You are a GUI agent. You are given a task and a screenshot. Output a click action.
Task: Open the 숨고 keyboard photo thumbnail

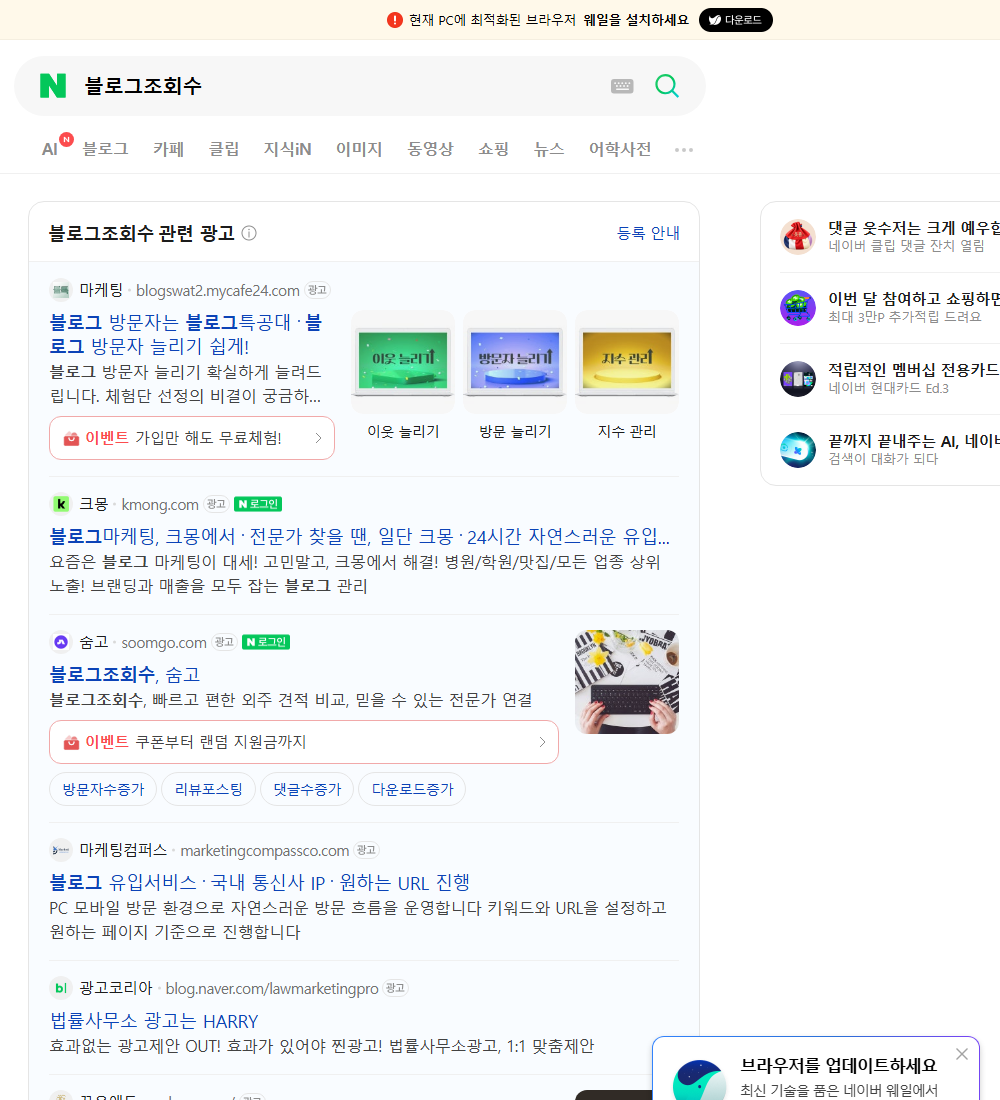627,682
